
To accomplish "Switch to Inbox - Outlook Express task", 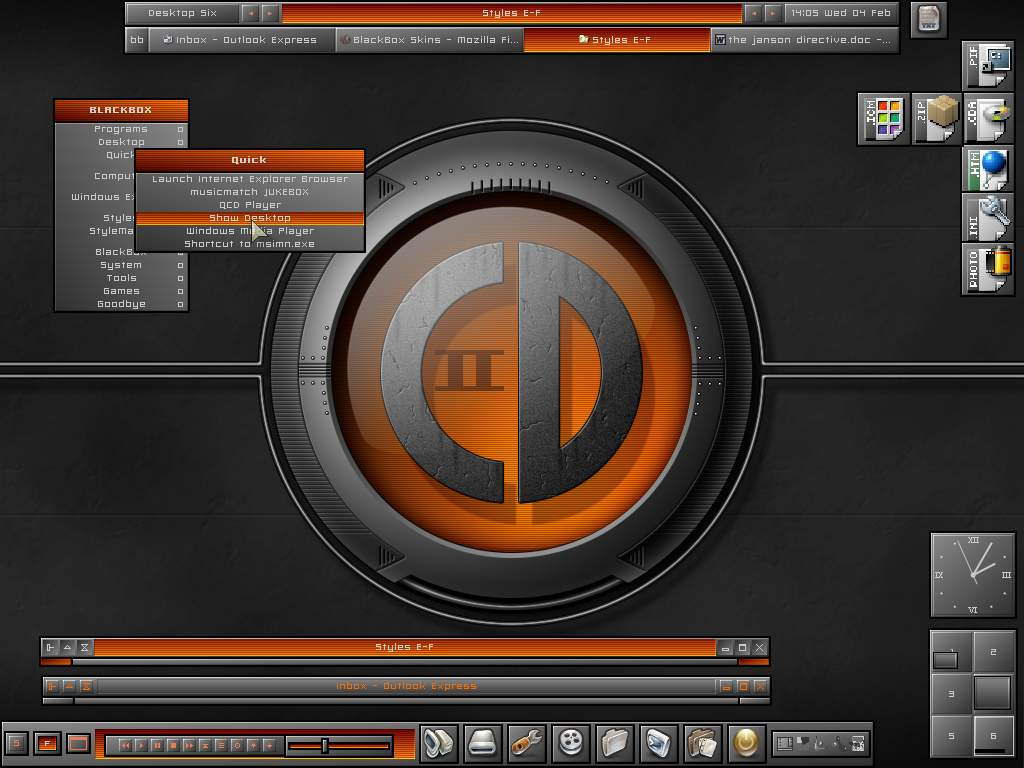I will pos(242,40).
